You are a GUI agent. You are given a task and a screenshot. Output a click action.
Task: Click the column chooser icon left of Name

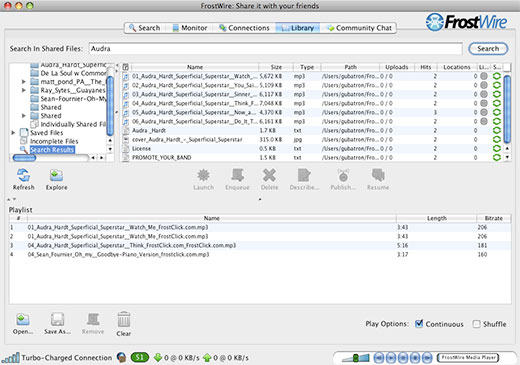126,67
